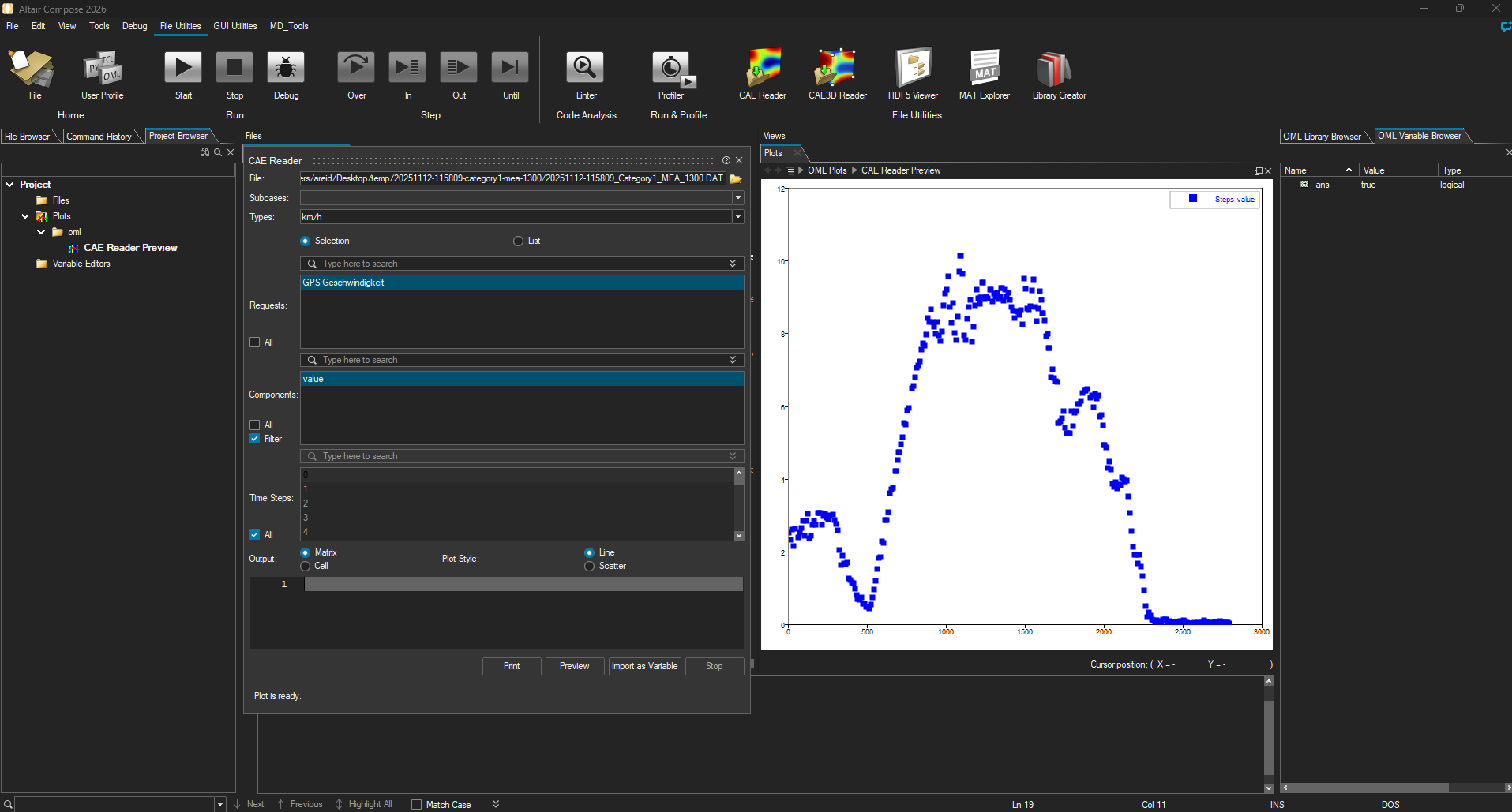Open the Subcases dropdown

point(738,198)
